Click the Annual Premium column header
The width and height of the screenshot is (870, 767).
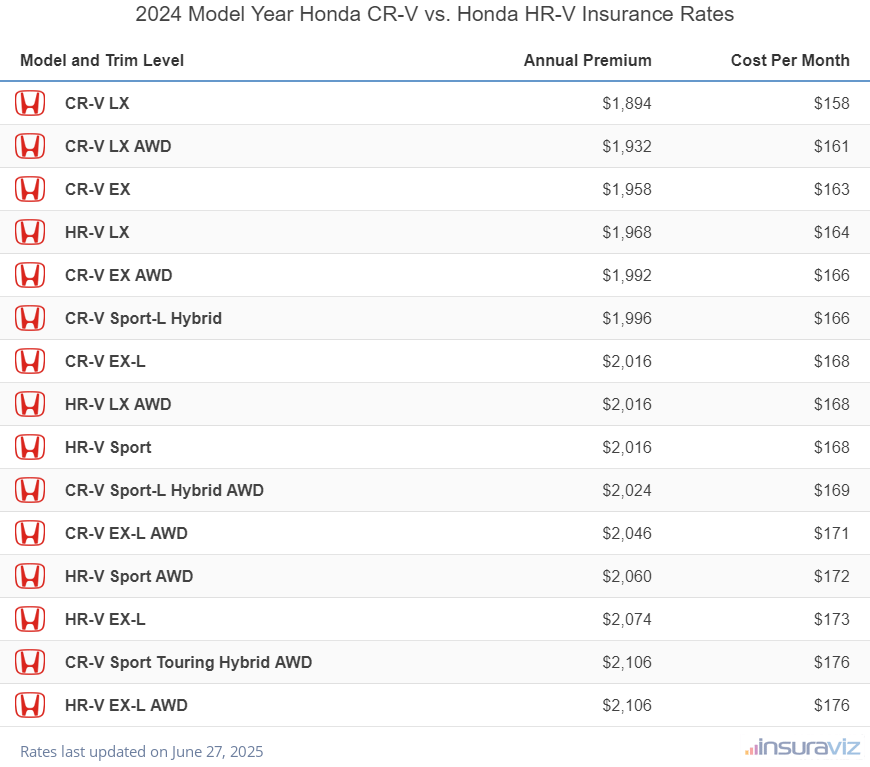(x=588, y=60)
